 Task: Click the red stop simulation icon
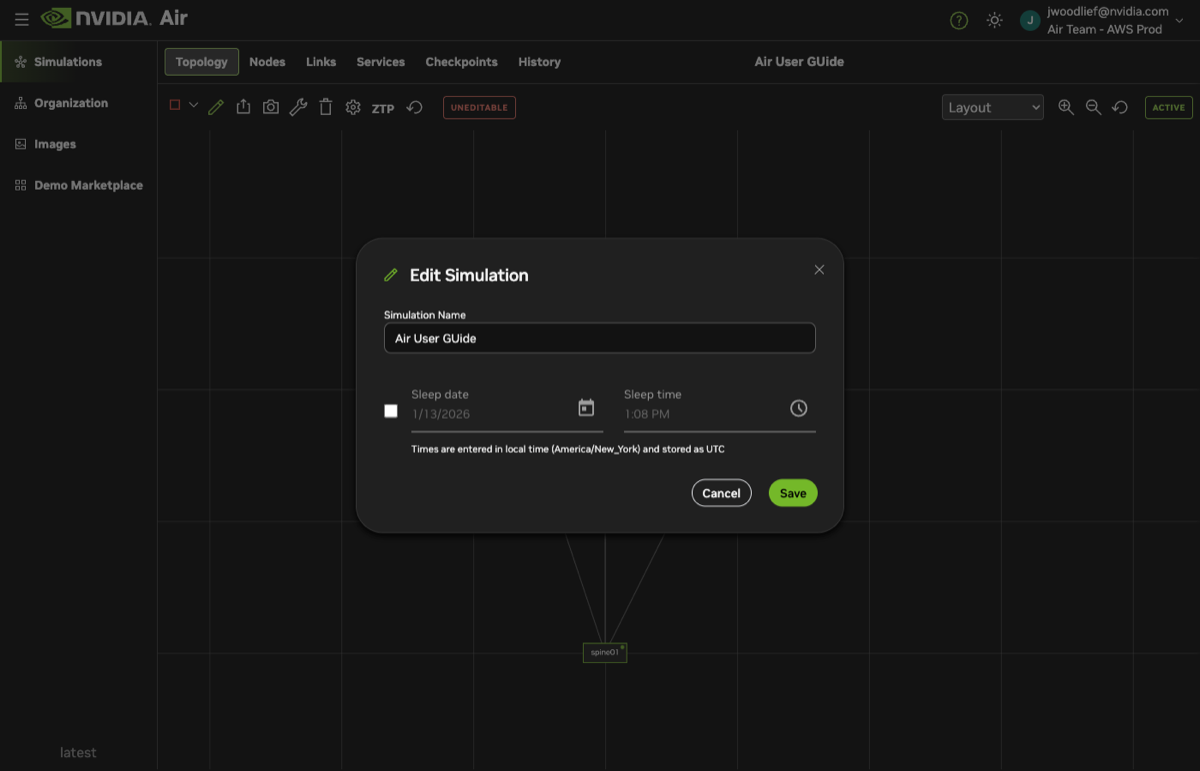coord(175,106)
